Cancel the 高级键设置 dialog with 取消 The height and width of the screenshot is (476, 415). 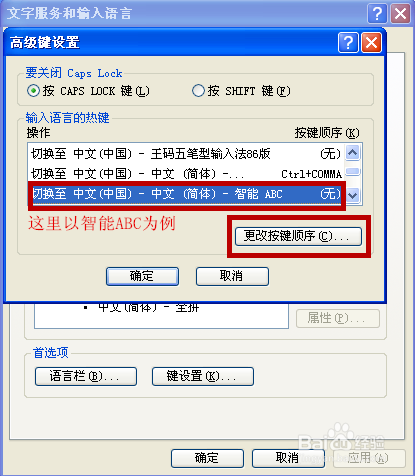(232, 276)
